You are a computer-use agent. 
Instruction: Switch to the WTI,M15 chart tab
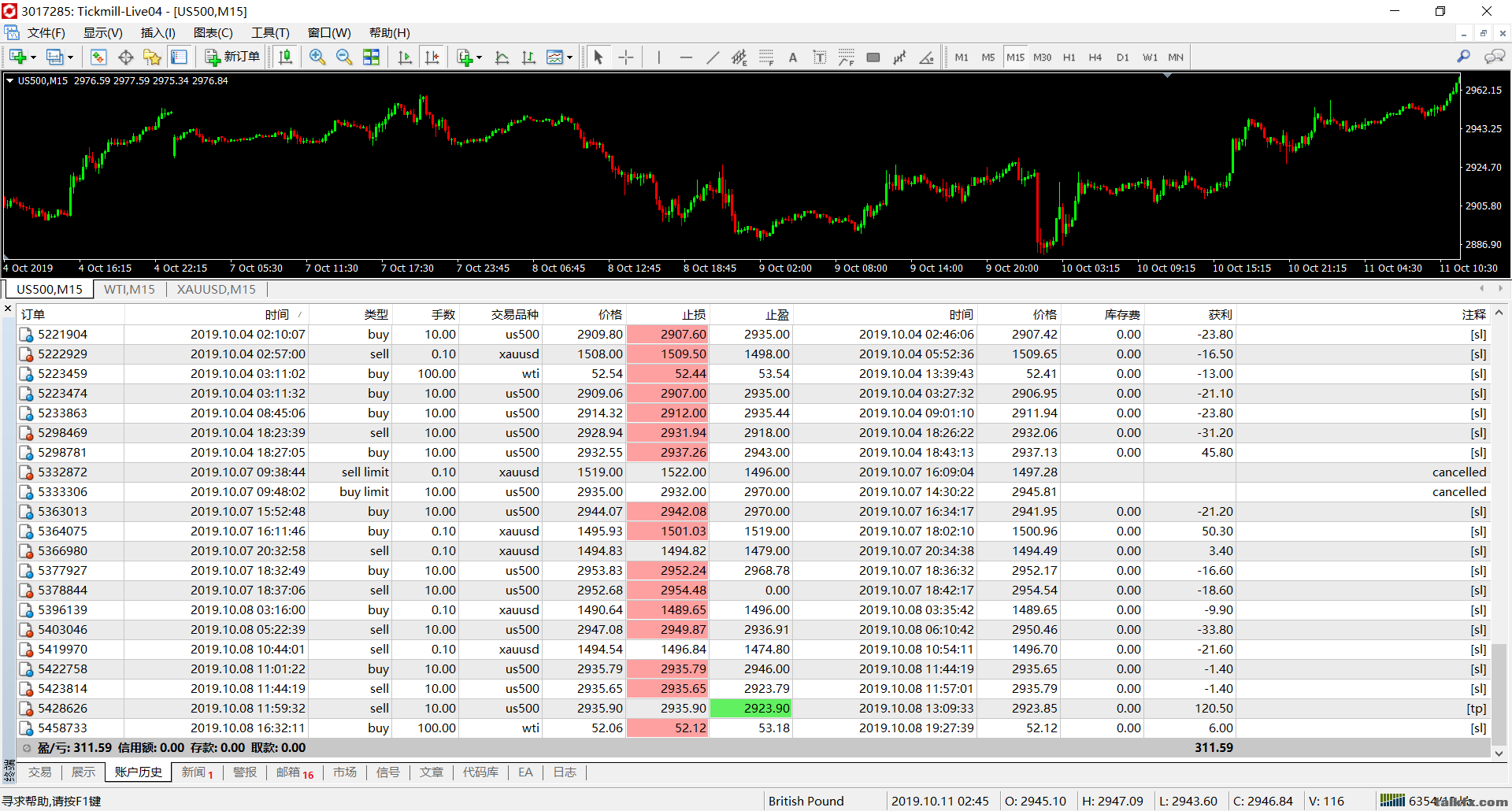pyautogui.click(x=129, y=289)
